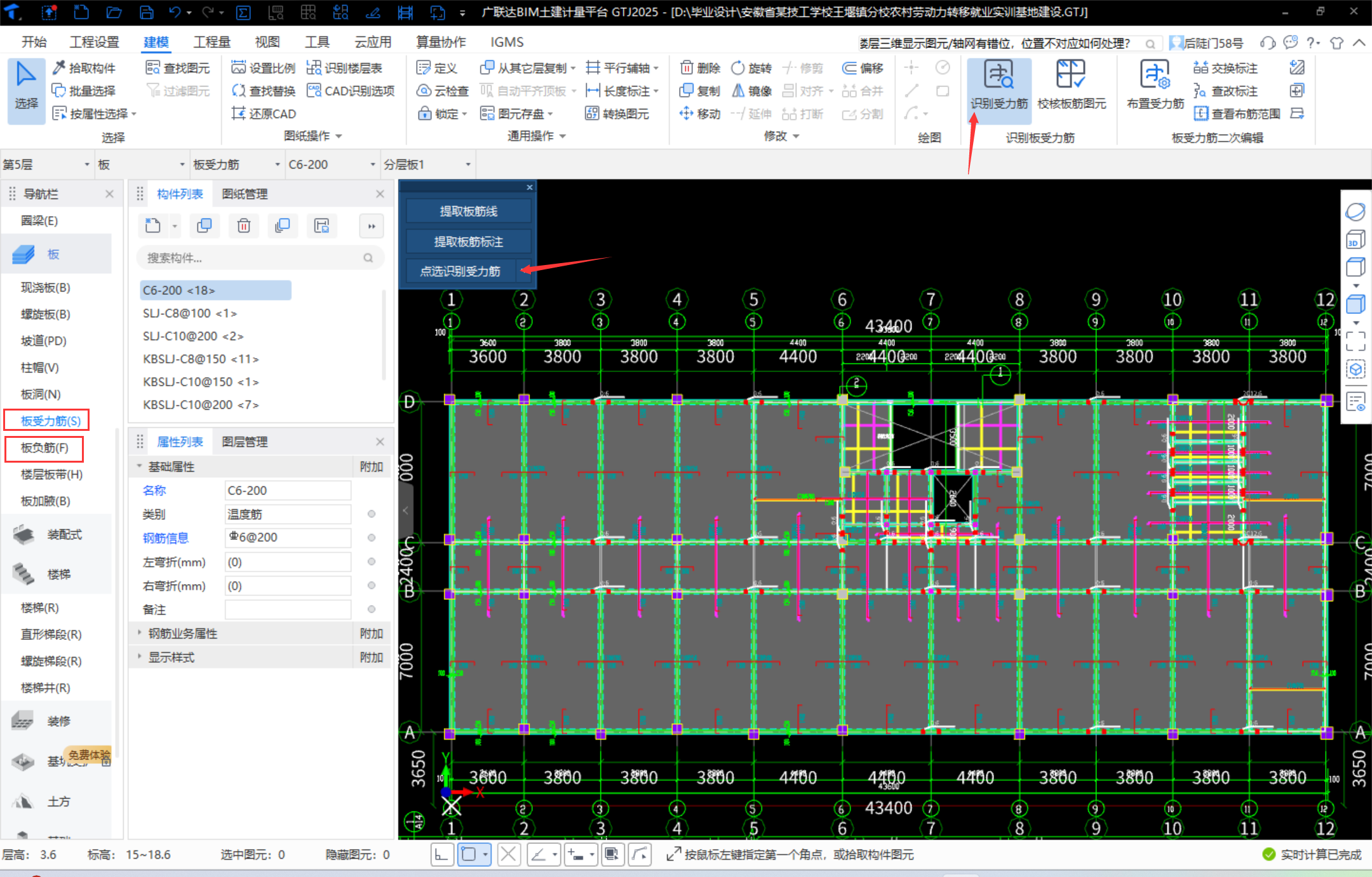Click 批量选择 in the ribbon
This screenshot has height=877, width=1372.
coord(84,91)
